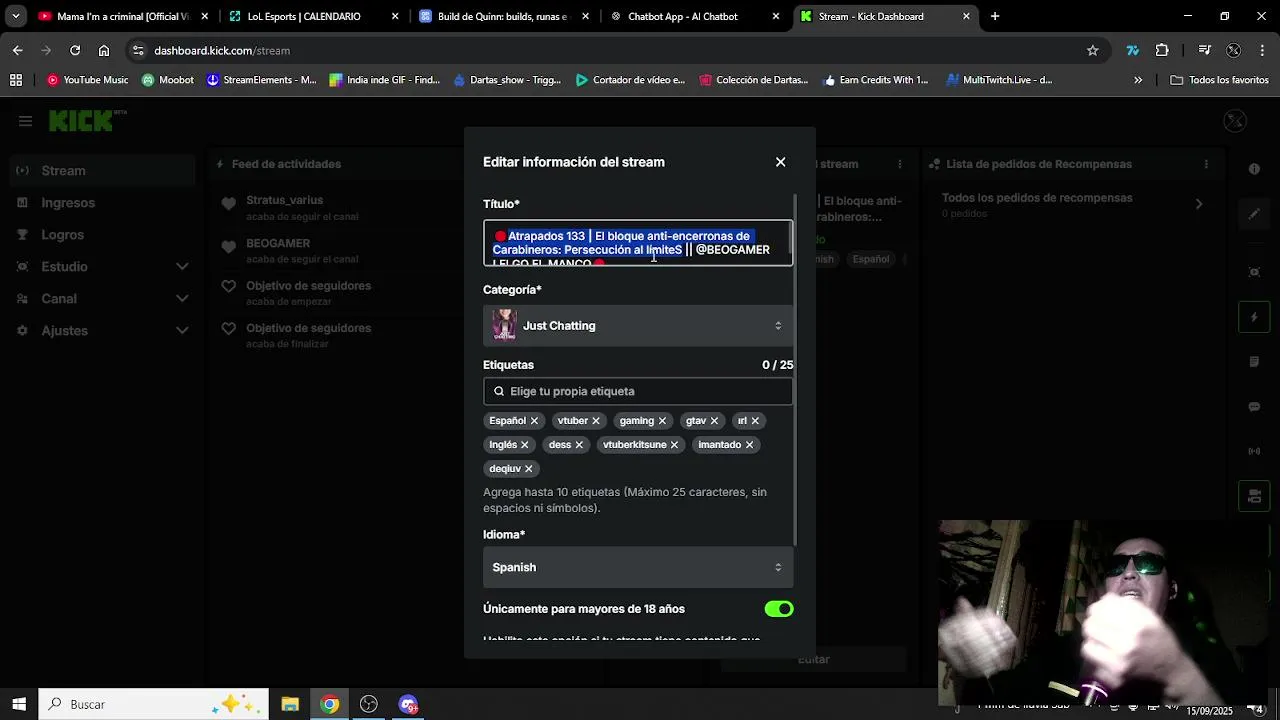Show more bookmarks chevron
The image size is (1280, 720).
pyautogui.click(x=1138, y=80)
